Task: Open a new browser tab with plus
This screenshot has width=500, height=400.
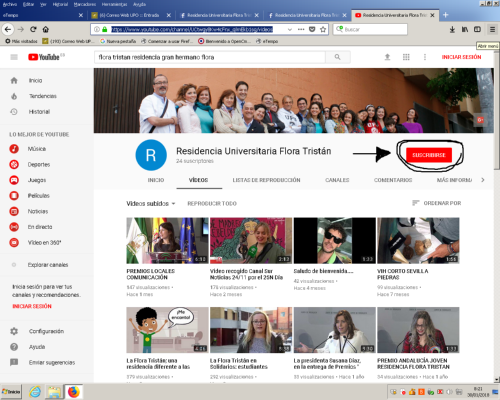Action: point(446,15)
